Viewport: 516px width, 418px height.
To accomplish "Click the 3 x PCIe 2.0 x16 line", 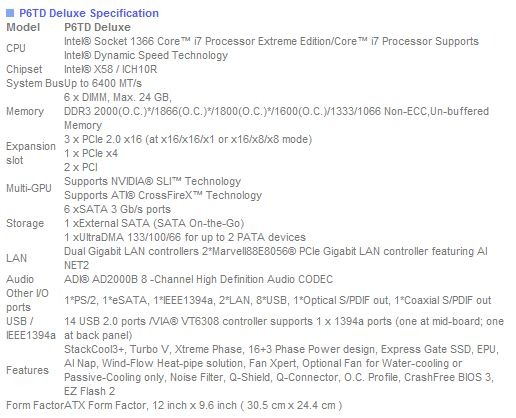I will tap(188, 139).
